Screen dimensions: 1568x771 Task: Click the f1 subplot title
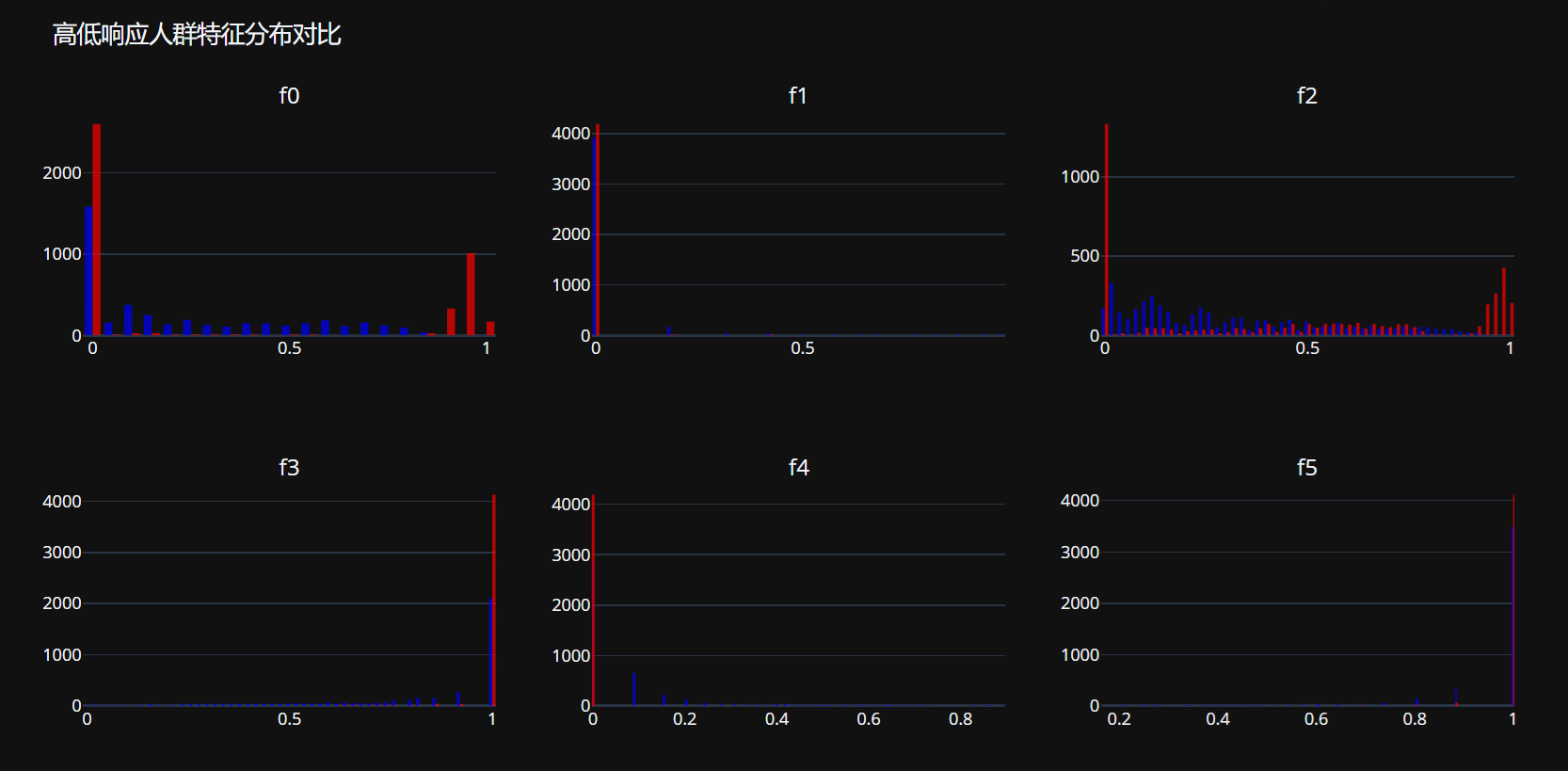tap(797, 96)
